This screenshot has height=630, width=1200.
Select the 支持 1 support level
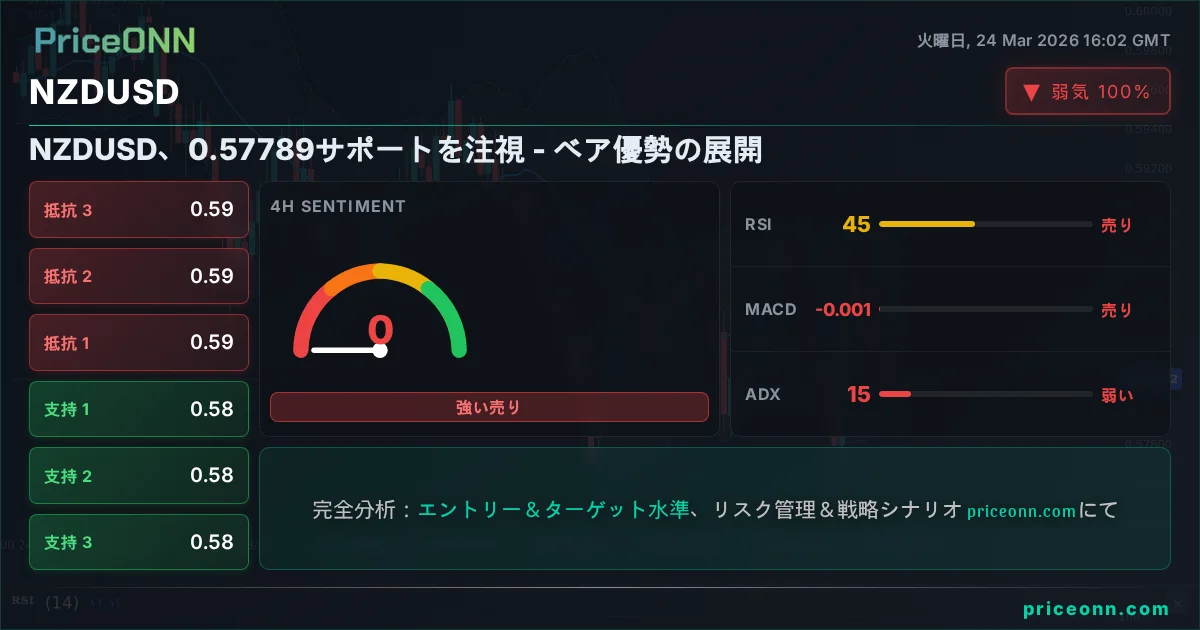(139, 409)
